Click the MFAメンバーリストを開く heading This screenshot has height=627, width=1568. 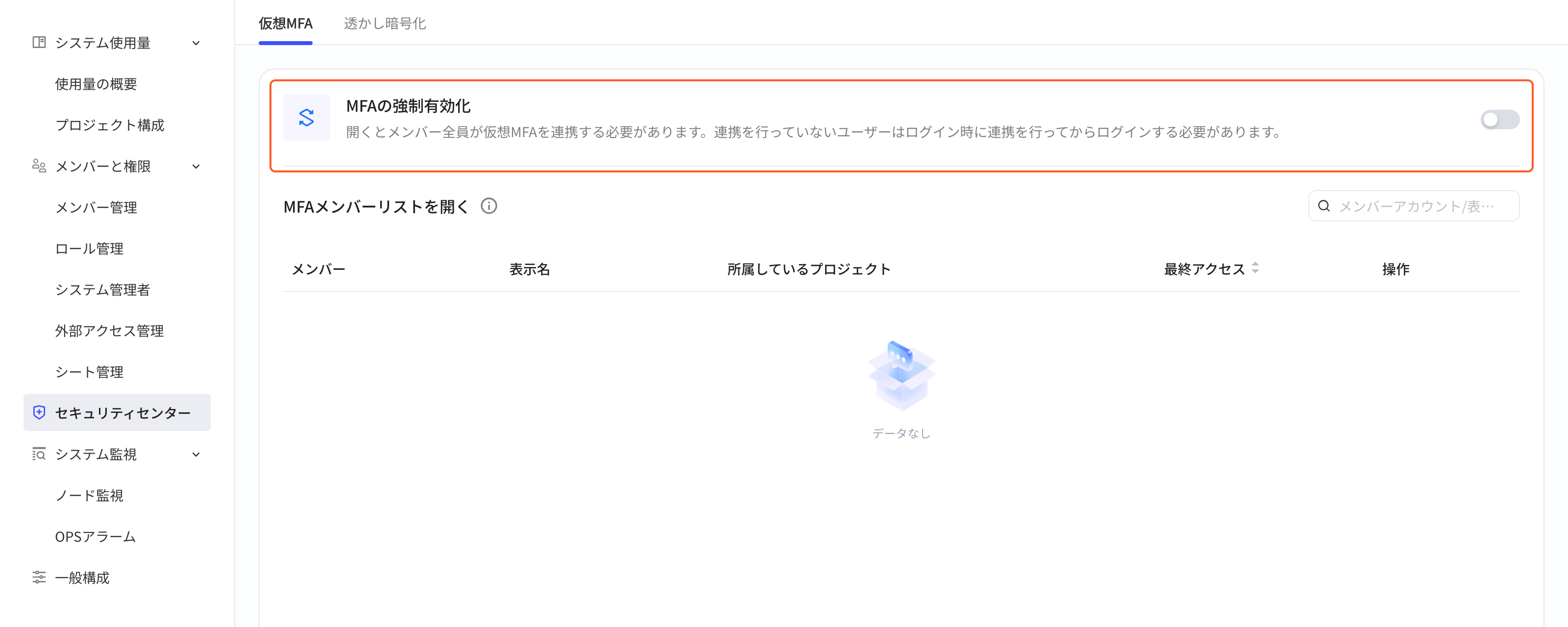376,207
